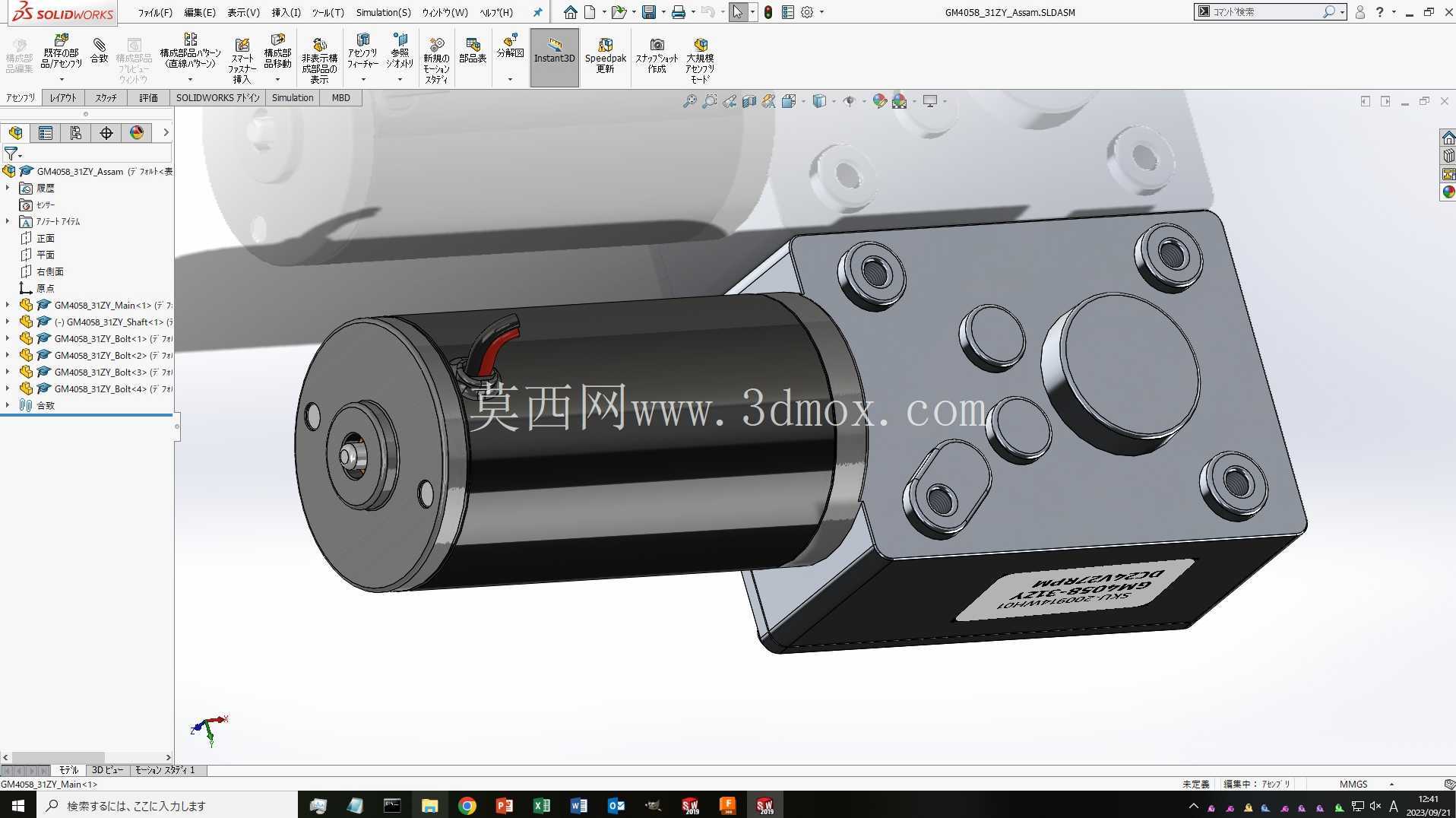Expand アノテートアイテム annotations node
Screen dimensions: 1456x818
(x=8, y=221)
